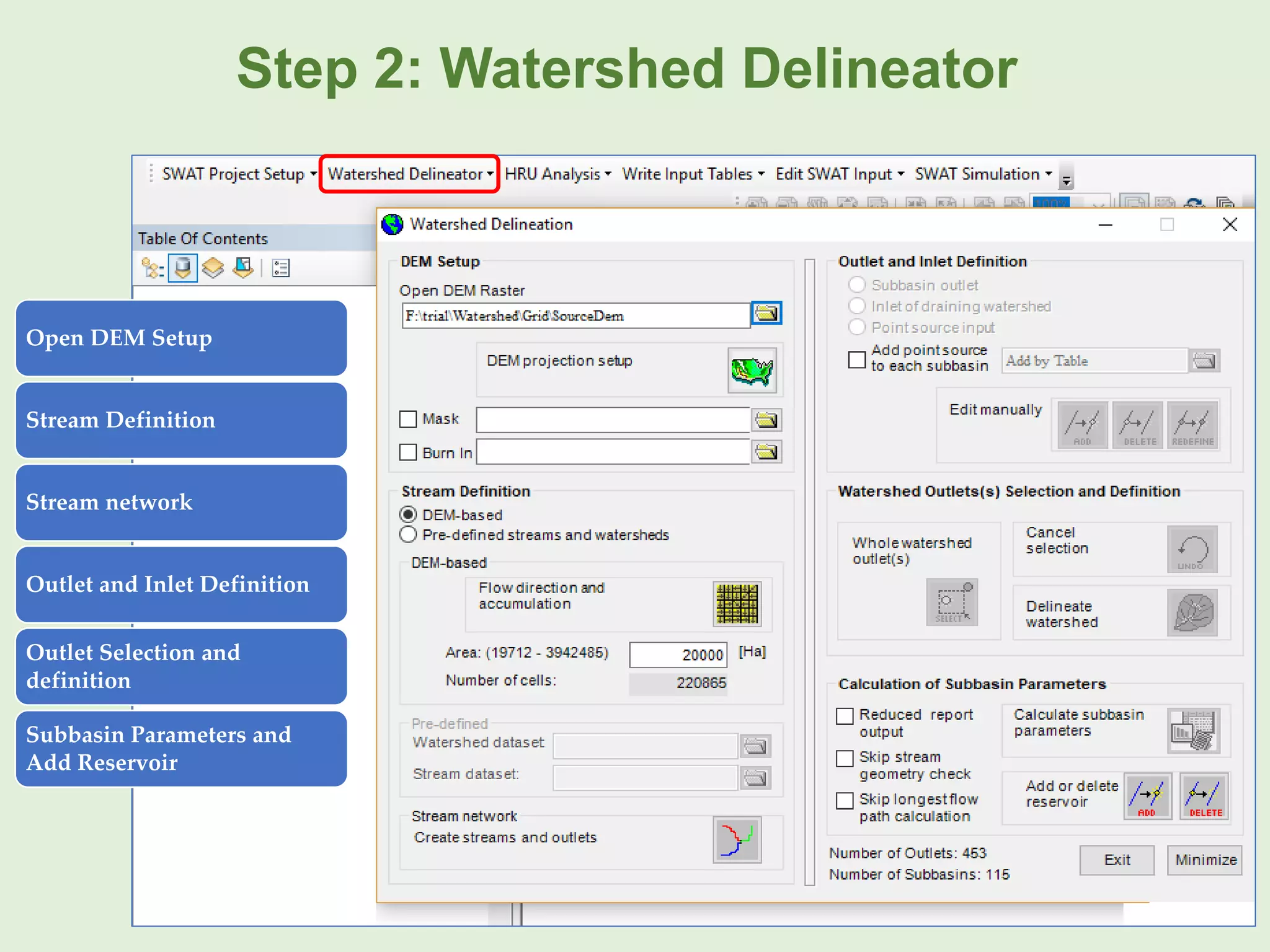Image resolution: width=1270 pixels, height=952 pixels.
Task: Click the Edit manually DELETE outlet icon
Action: click(1138, 425)
